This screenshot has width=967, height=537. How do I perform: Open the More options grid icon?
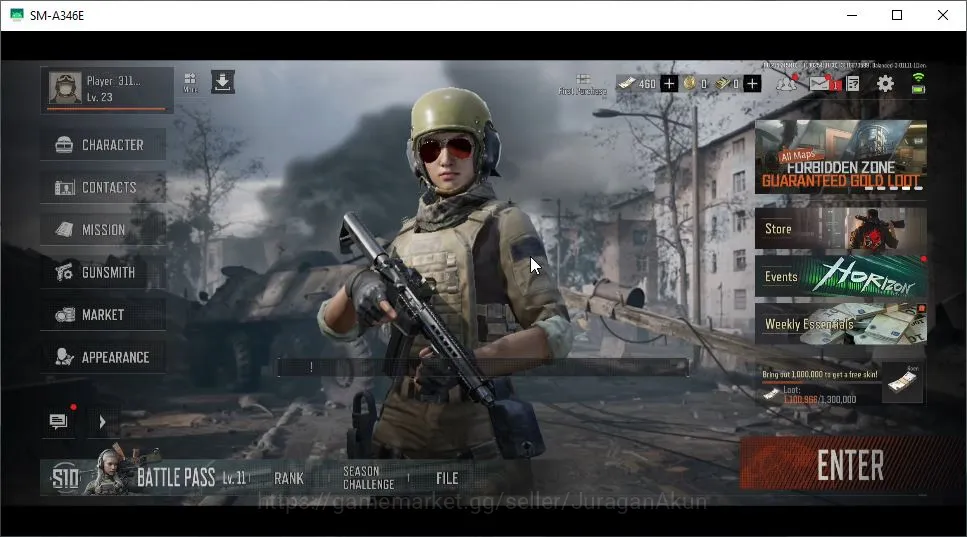(190, 82)
